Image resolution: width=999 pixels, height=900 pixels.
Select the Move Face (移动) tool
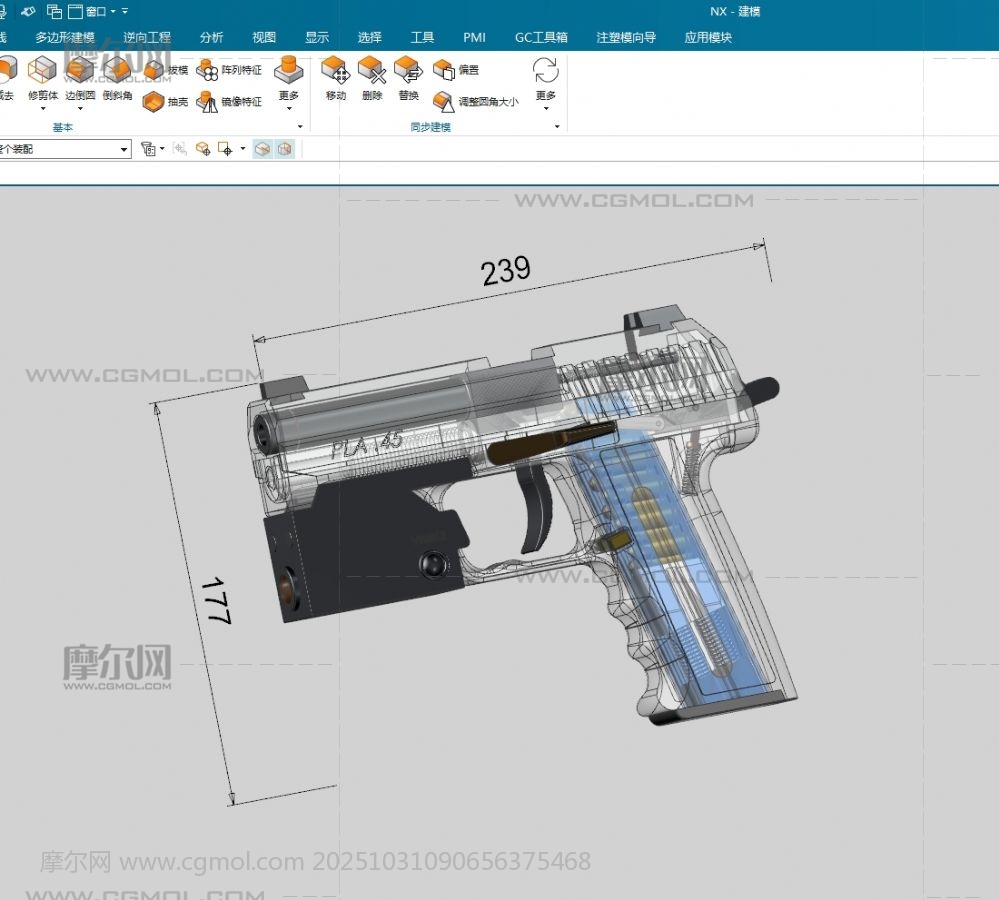(335, 78)
